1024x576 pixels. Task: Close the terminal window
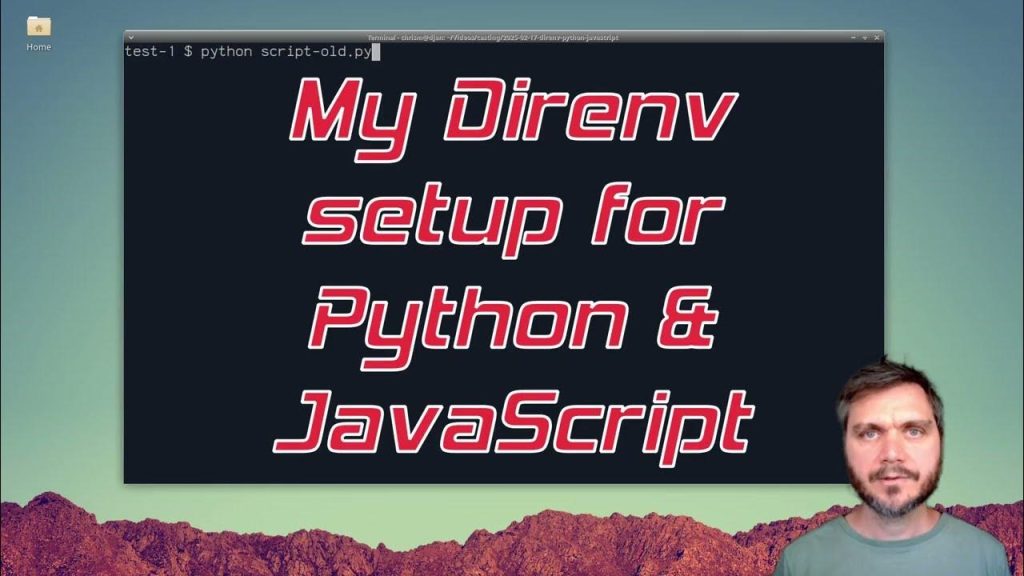click(x=875, y=37)
